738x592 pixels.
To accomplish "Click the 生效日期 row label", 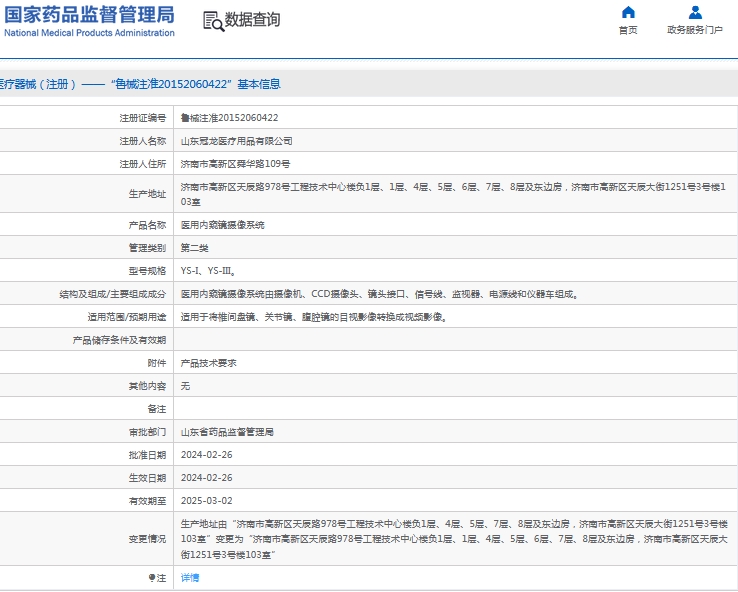I will tap(147, 478).
